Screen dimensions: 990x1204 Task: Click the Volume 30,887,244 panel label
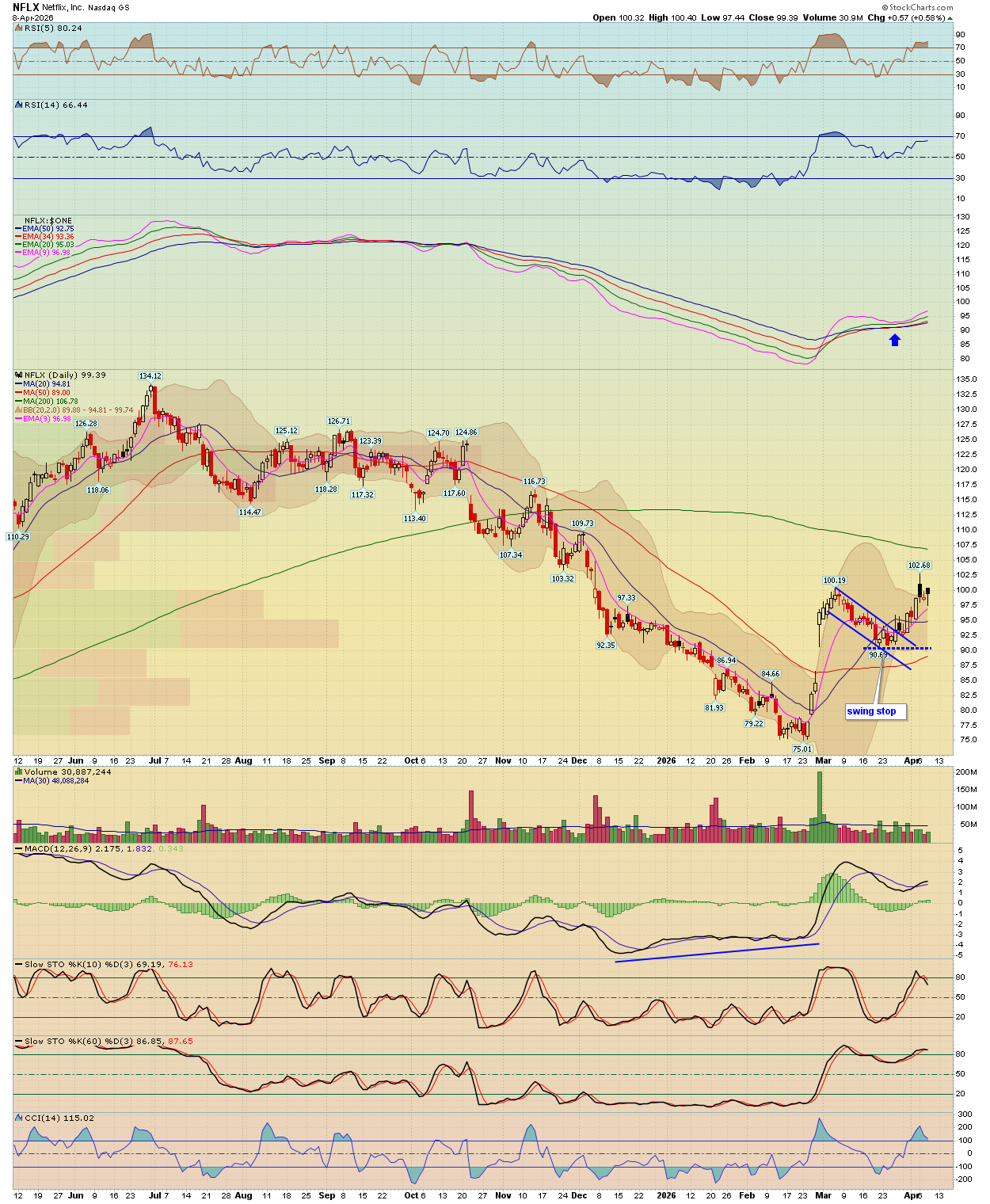pyautogui.click(x=67, y=772)
